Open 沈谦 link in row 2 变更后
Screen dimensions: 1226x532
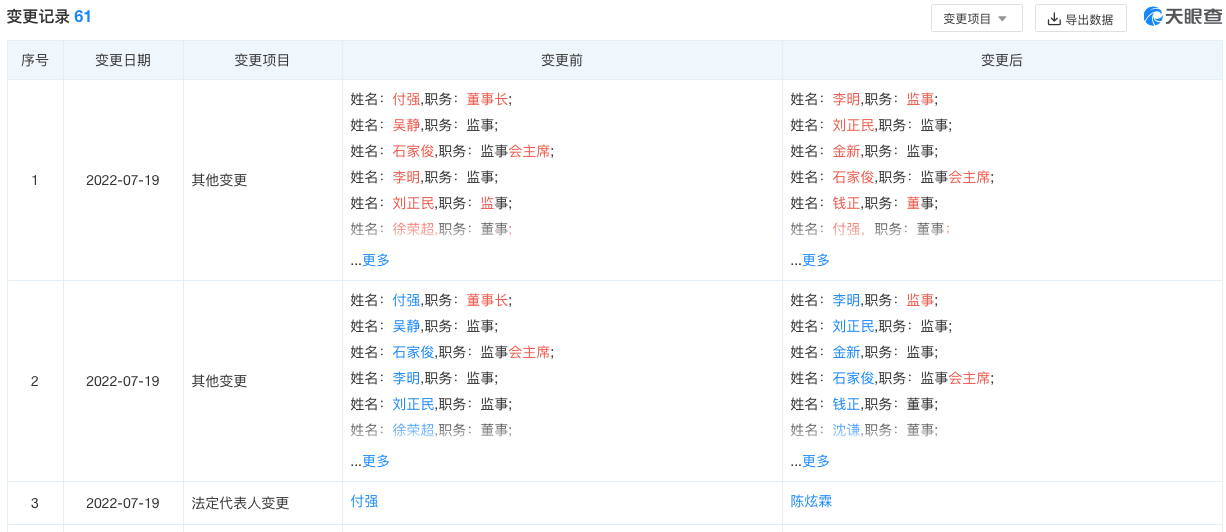tap(846, 430)
